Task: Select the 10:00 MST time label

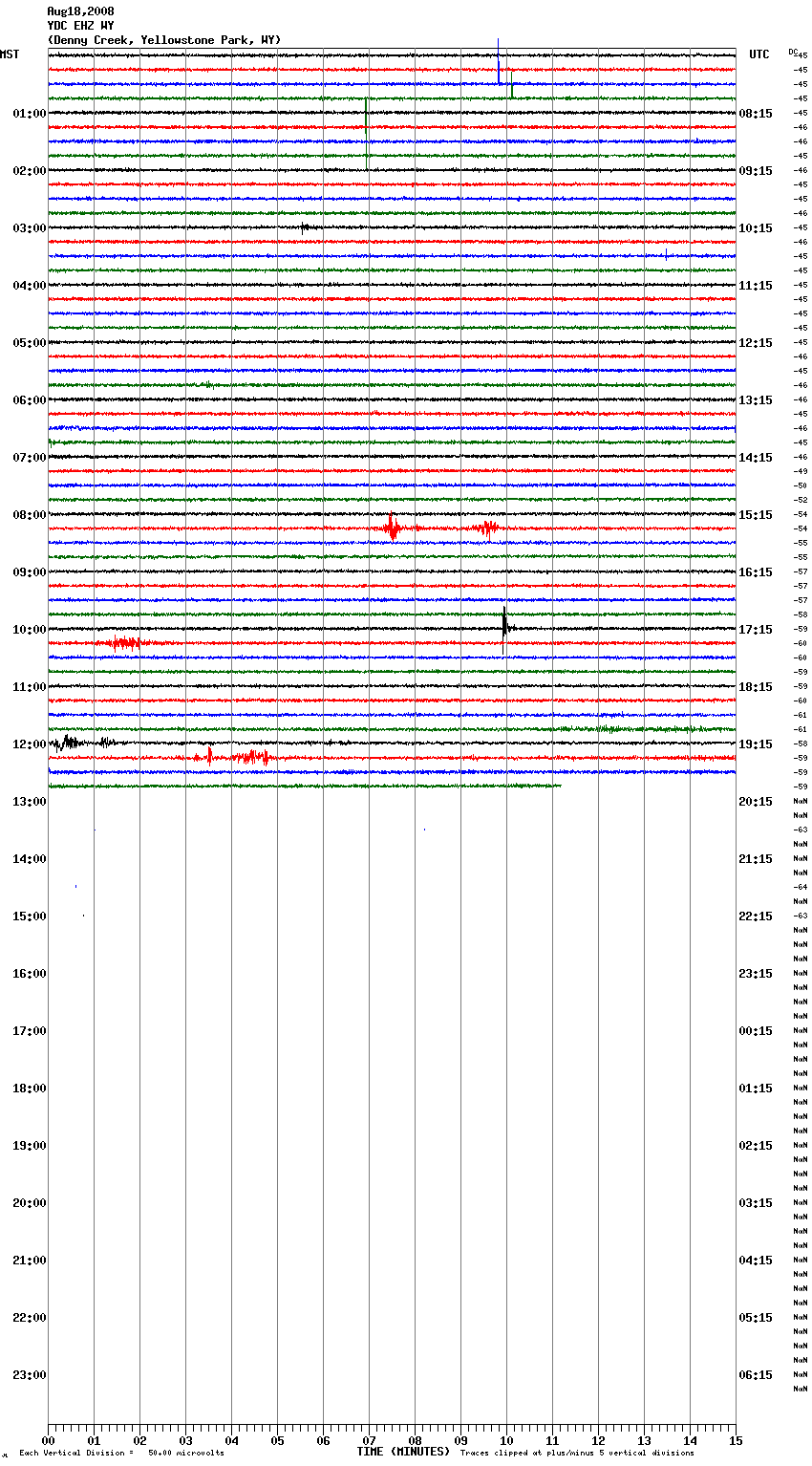Action: point(30,630)
